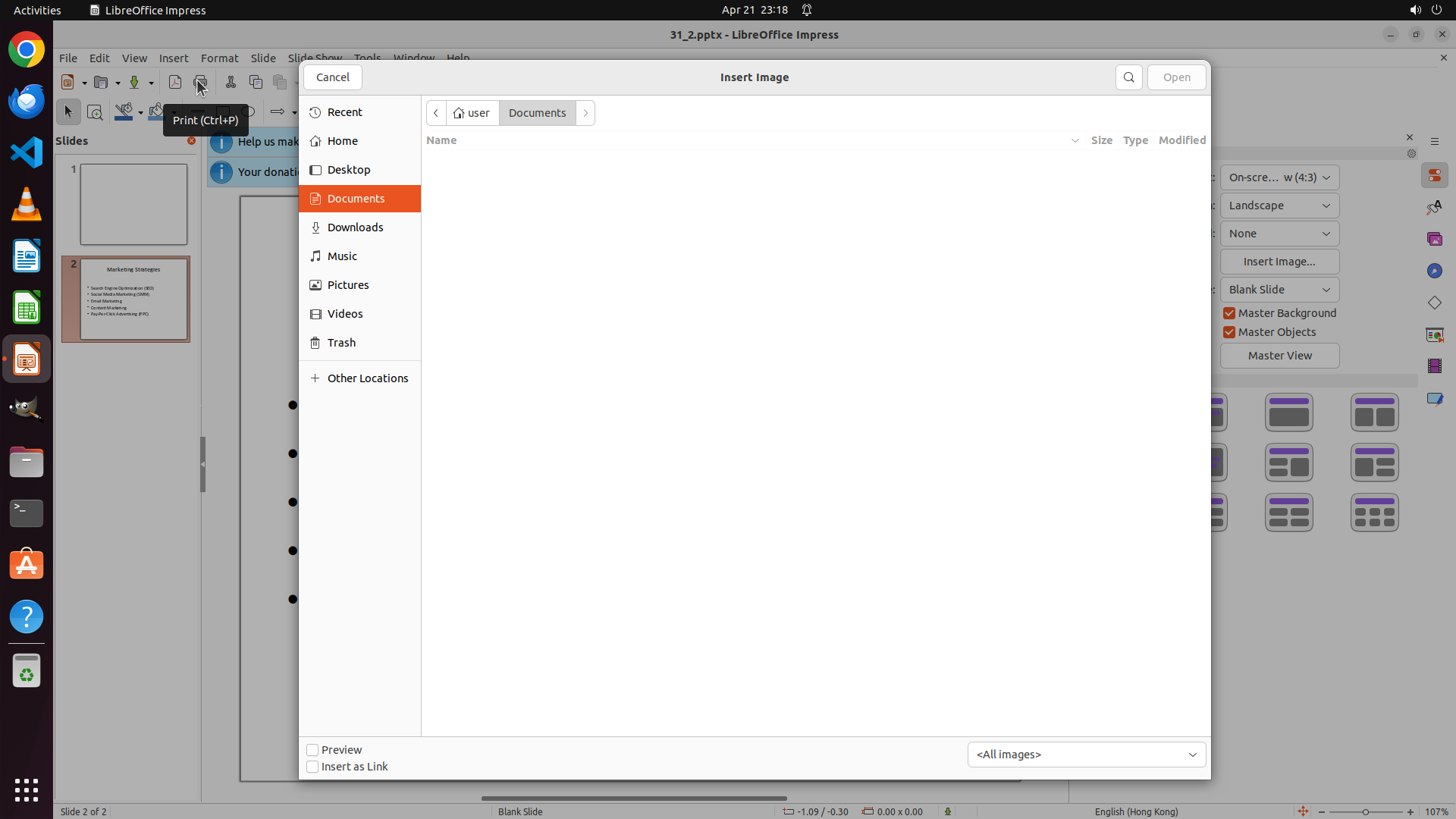Open Files from the Ubuntu dock

click(27, 462)
